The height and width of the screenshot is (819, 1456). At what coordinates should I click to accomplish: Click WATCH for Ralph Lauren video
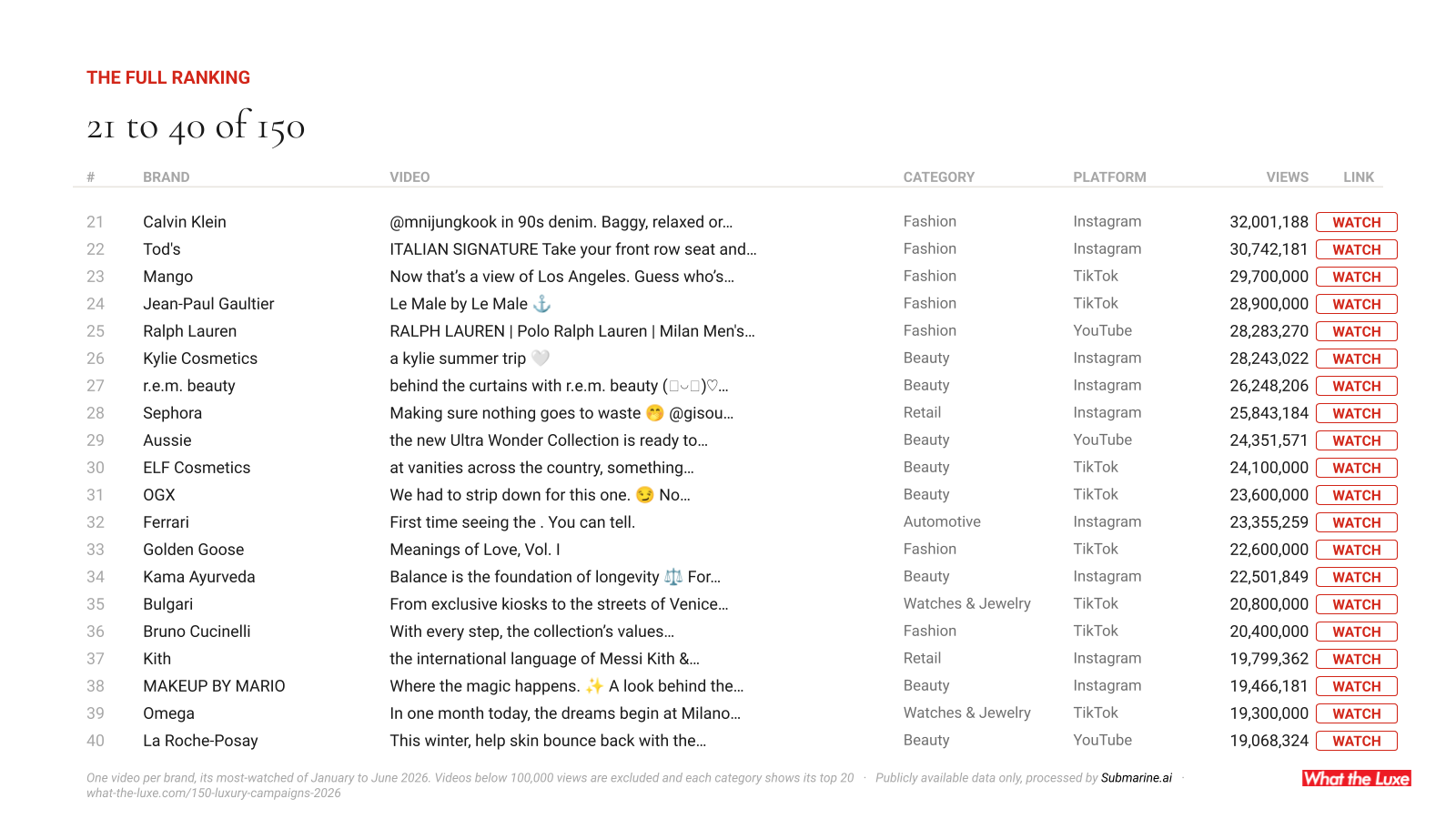click(1356, 331)
